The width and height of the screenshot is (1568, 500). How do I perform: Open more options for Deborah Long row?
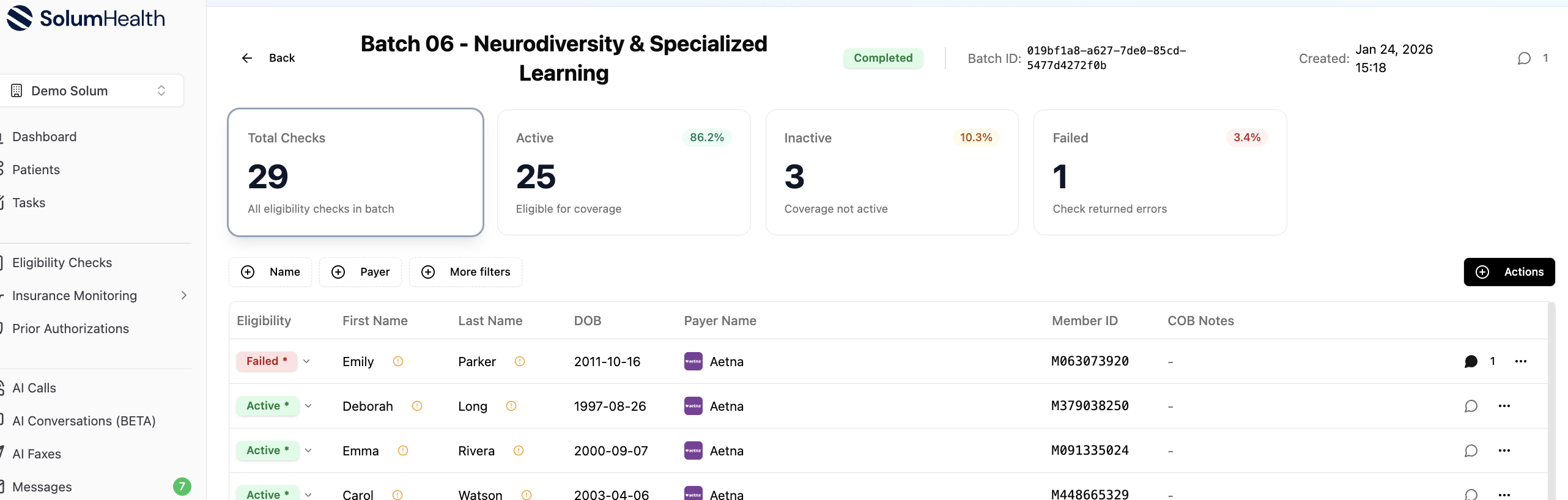click(x=1504, y=406)
